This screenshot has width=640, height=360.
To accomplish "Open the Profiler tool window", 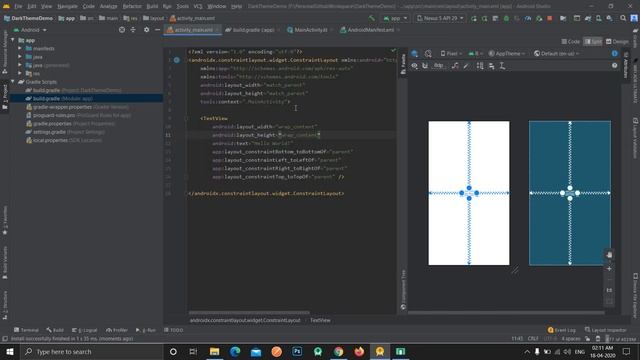I will [117, 330].
